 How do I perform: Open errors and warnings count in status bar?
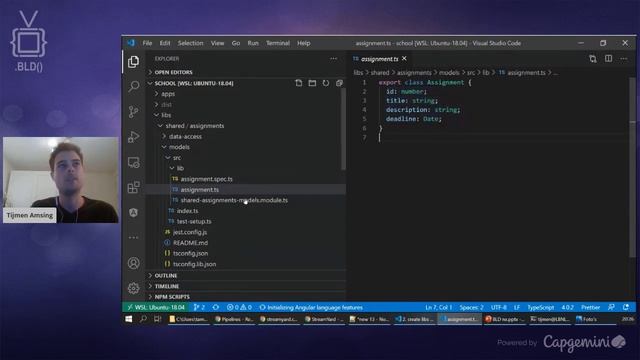point(239,307)
